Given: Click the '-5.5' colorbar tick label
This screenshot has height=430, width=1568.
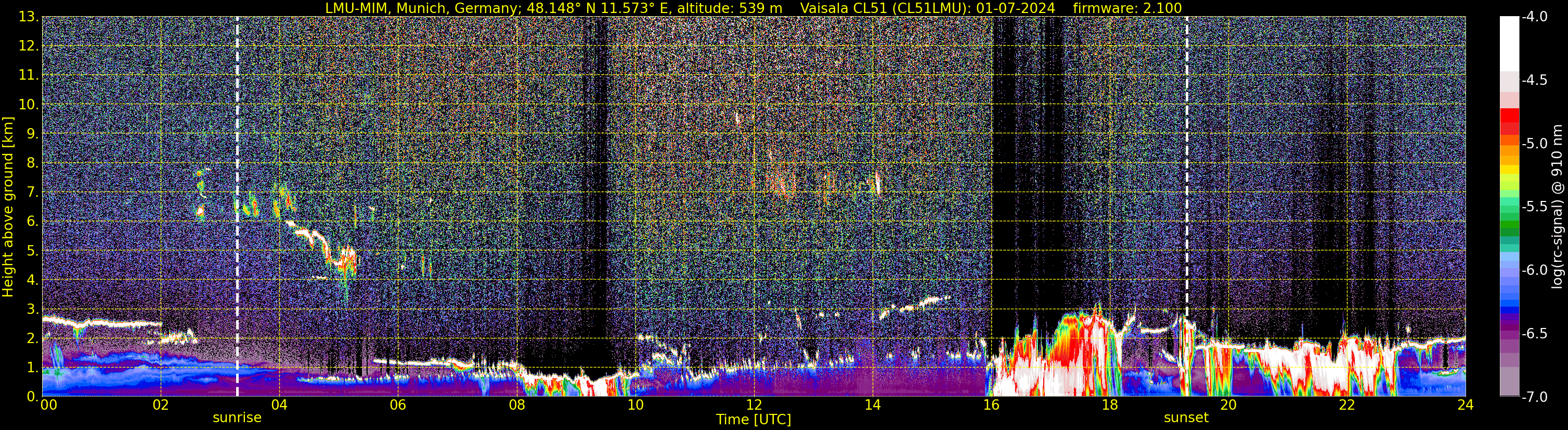Looking at the screenshot, I should click(1535, 207).
